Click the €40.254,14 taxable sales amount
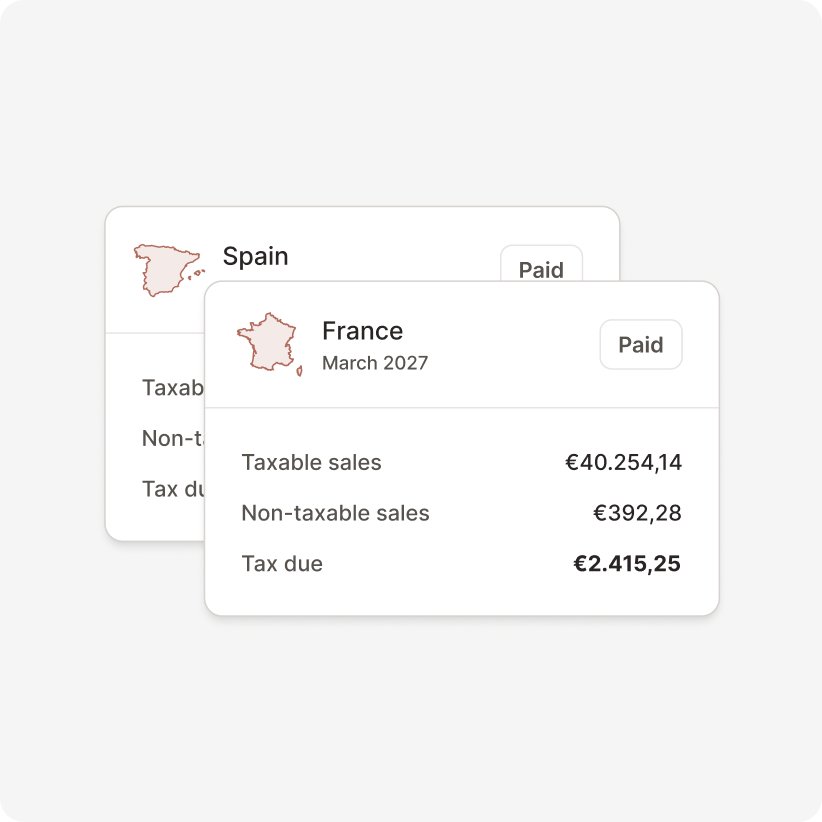Viewport: 822px width, 822px height. pos(623,463)
